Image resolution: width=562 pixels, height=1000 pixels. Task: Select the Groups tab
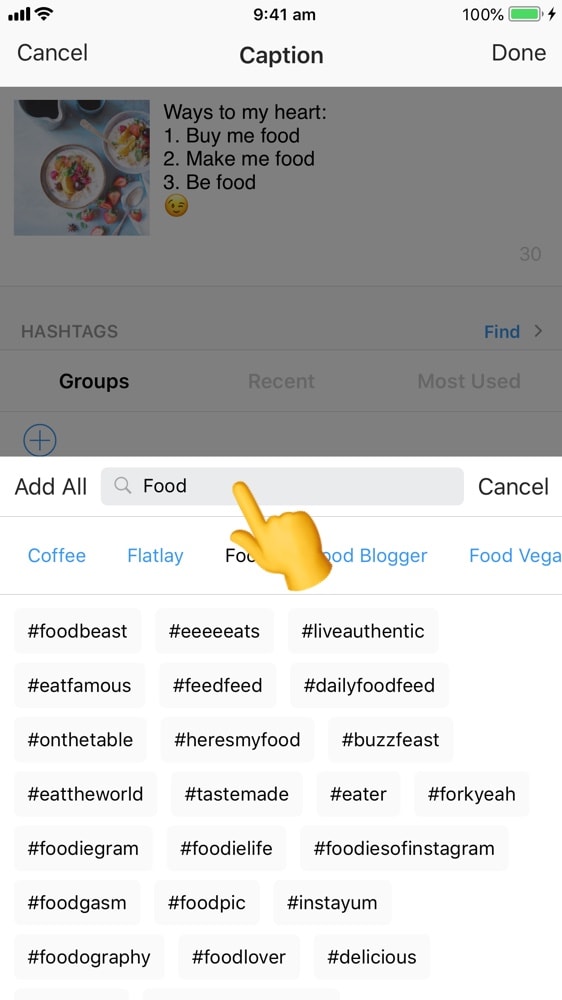pyautogui.click(x=94, y=381)
